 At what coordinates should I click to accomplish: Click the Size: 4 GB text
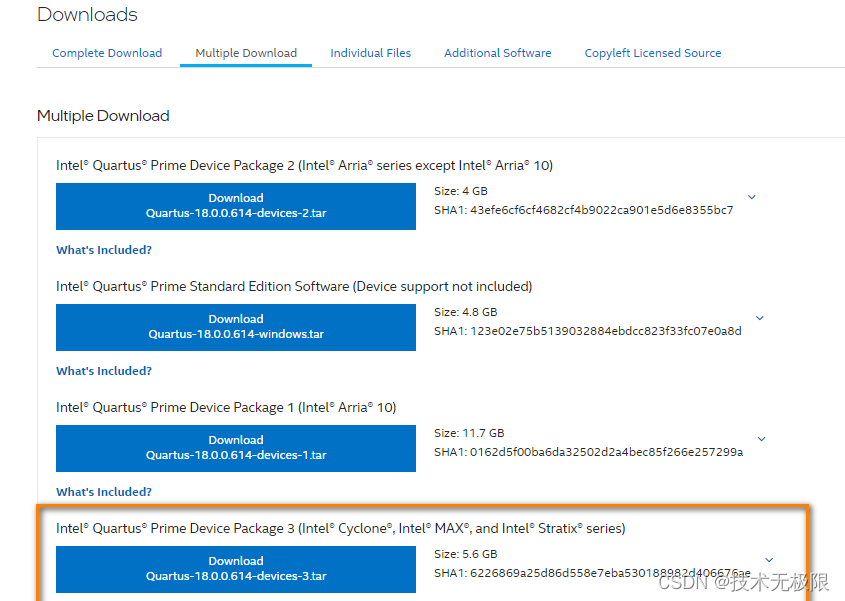(x=461, y=191)
